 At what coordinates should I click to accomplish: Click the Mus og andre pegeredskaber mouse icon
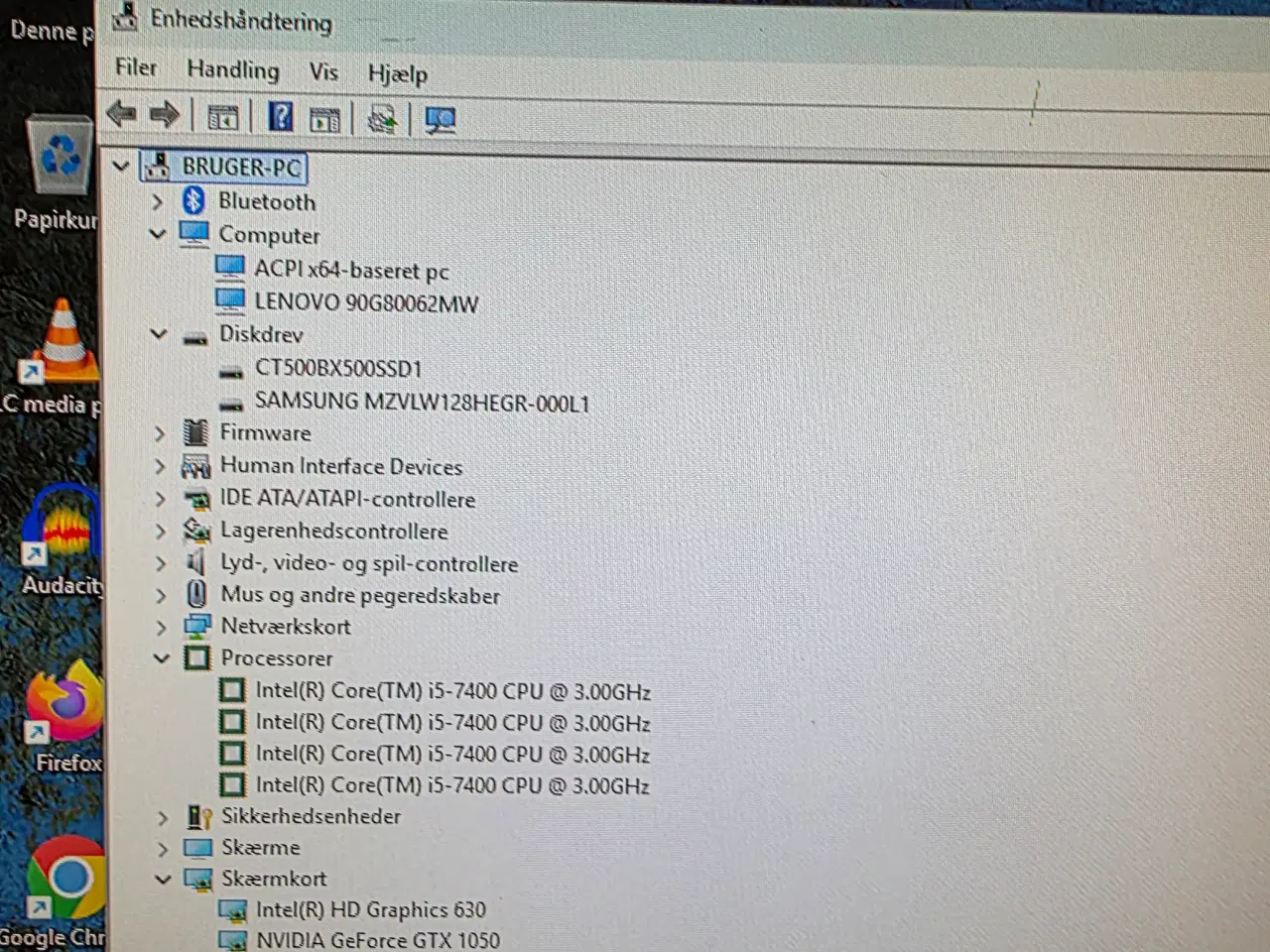coord(196,594)
